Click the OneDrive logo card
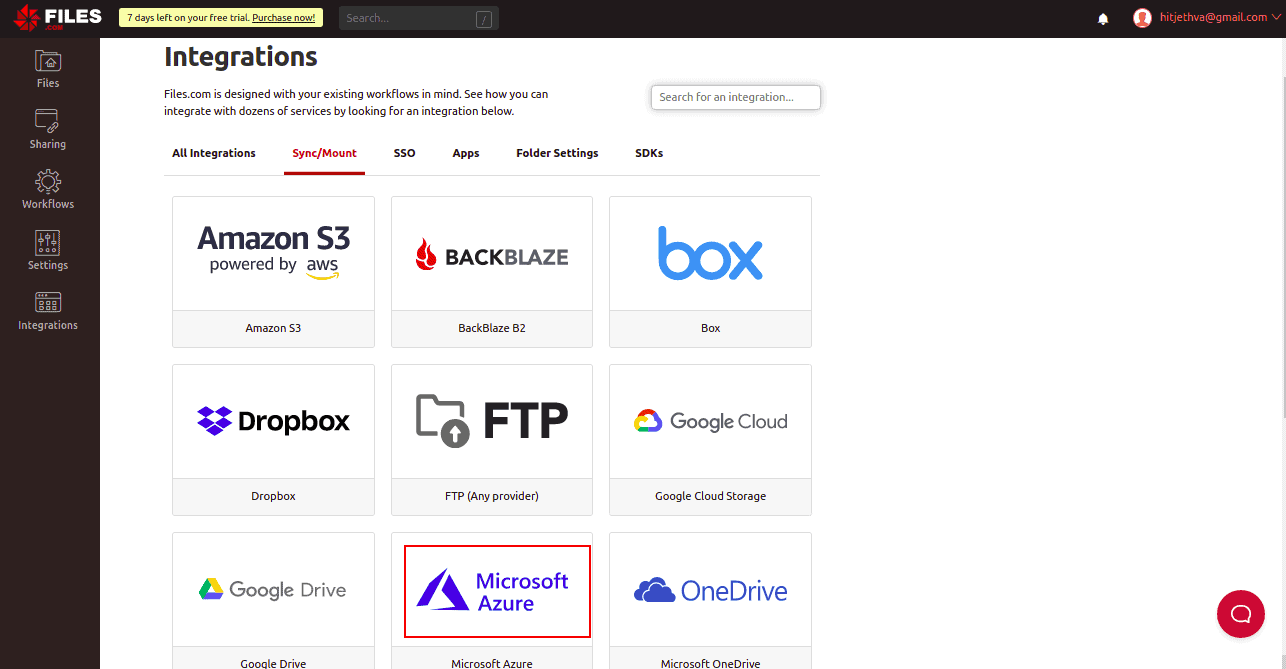Screen dimensions: 1286x669 click(710, 589)
